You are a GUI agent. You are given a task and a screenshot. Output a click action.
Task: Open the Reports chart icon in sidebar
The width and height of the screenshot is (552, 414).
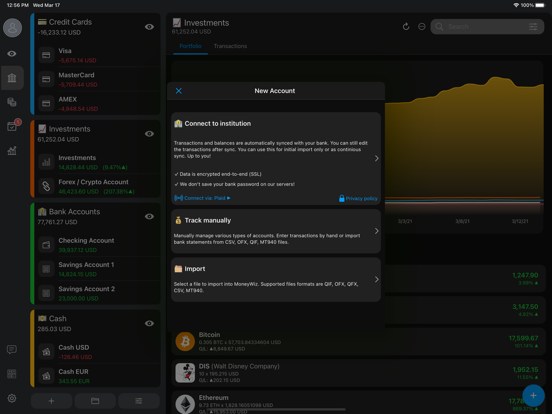coord(12,151)
